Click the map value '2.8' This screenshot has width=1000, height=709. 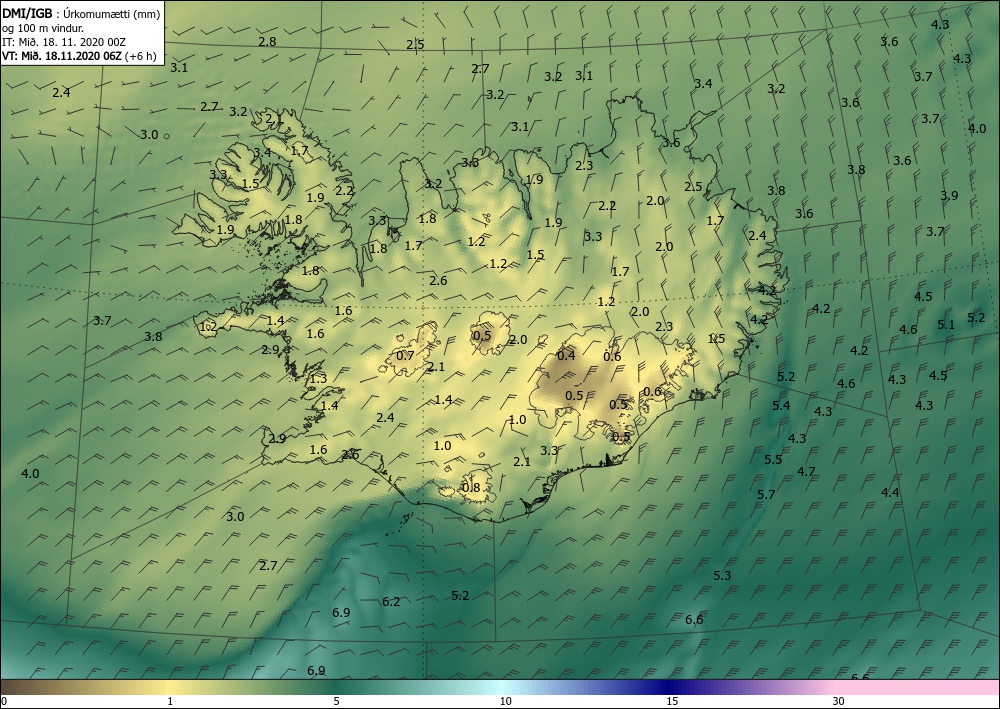coord(267,41)
